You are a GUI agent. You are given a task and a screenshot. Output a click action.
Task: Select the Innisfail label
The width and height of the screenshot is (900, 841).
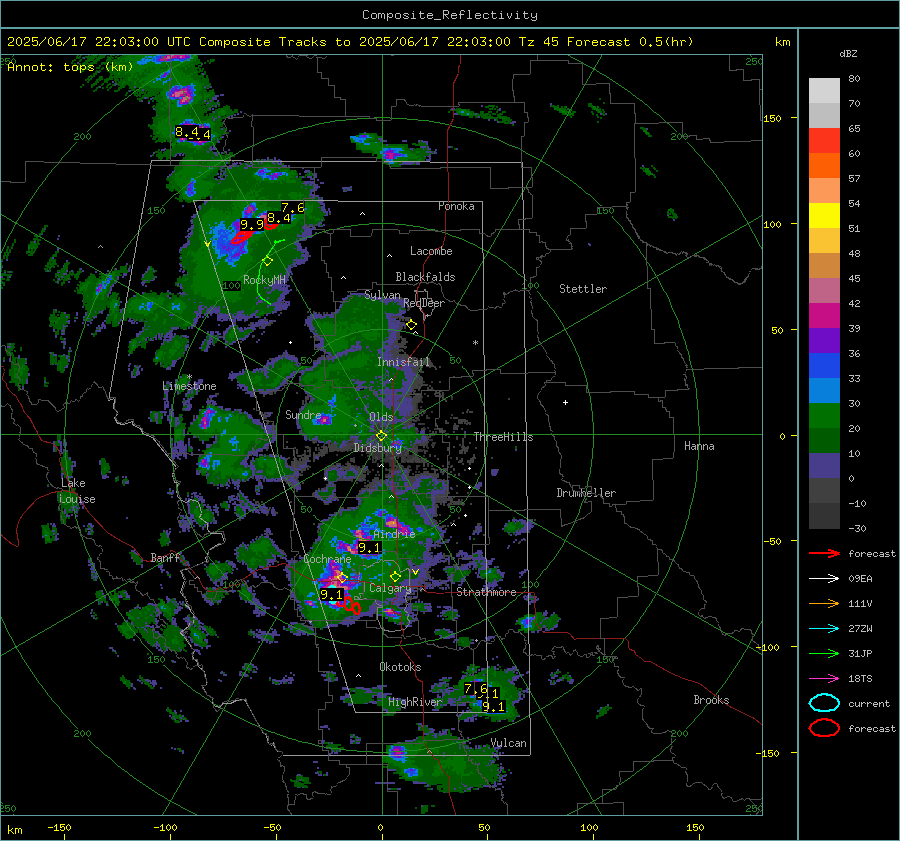[403, 362]
